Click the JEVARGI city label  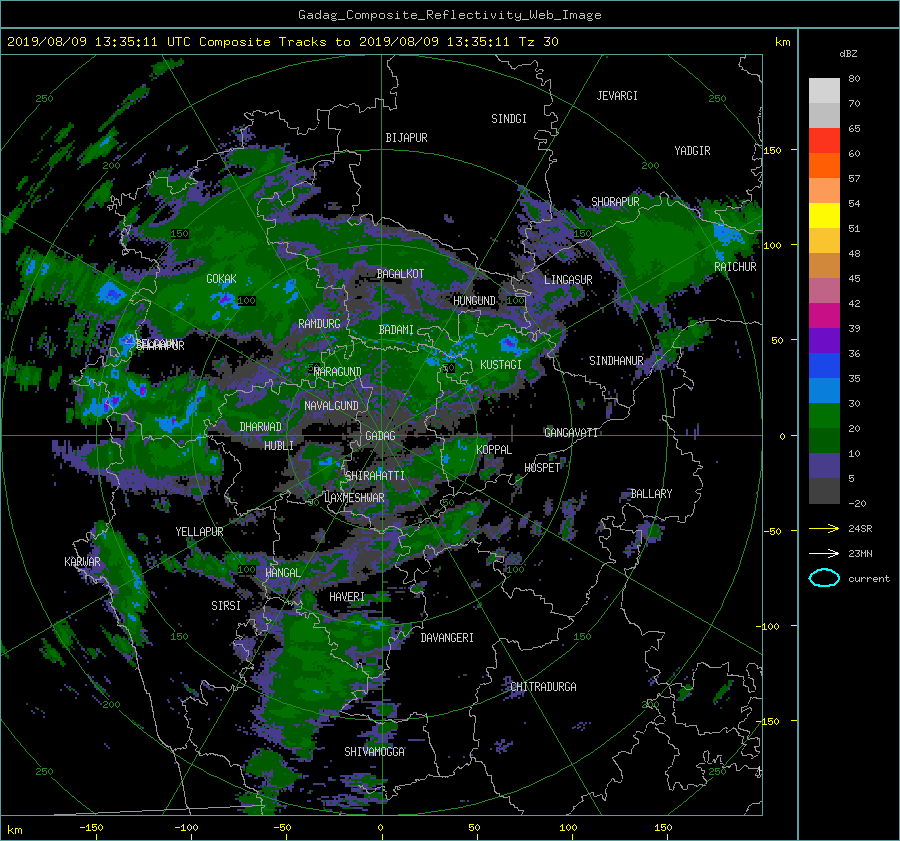click(x=617, y=96)
